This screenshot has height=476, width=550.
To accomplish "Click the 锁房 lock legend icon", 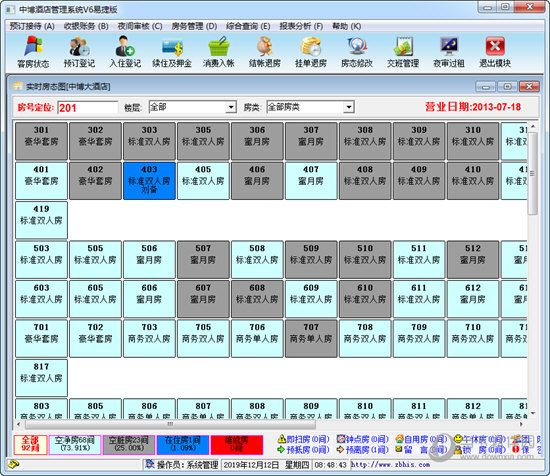I will 458,449.
